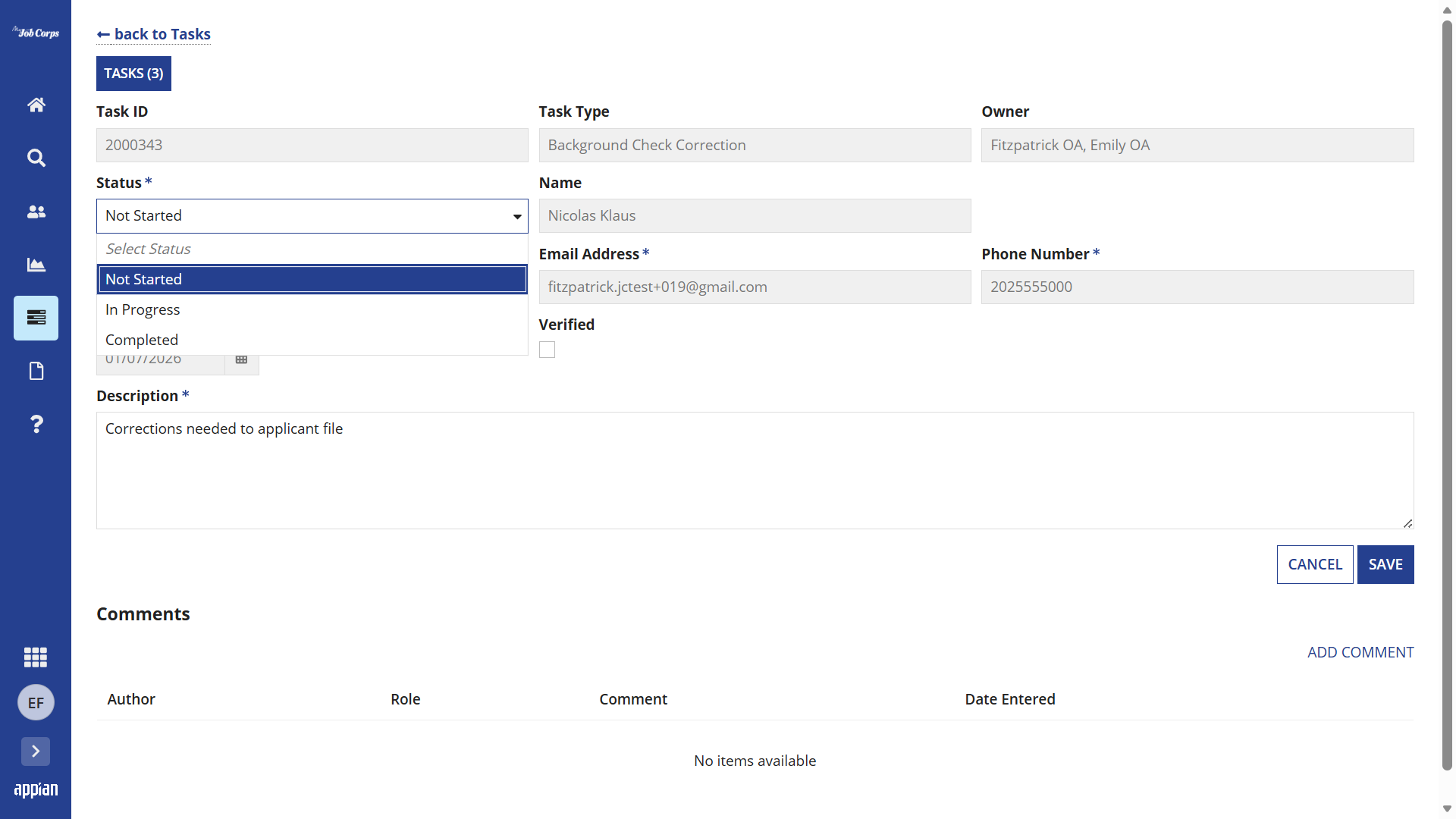The height and width of the screenshot is (819, 1456).
Task: Click the scrollbar down arrow
Action: [1447, 809]
